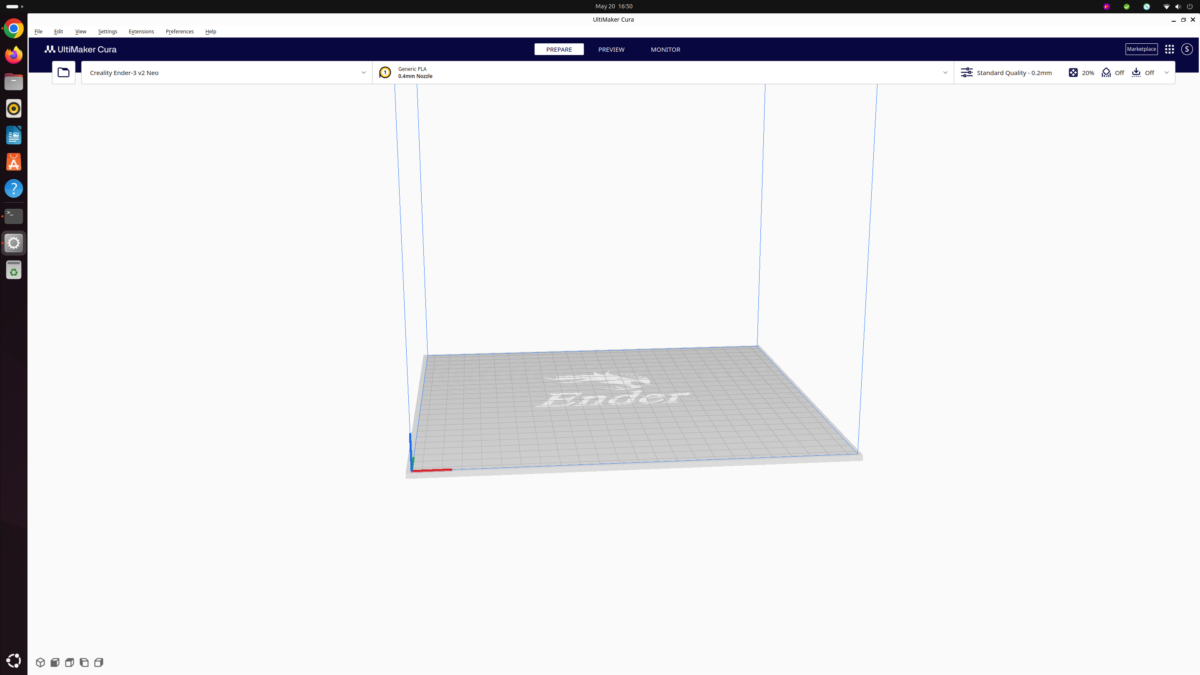Open LibreOffice Writer in the dock

tap(14, 135)
